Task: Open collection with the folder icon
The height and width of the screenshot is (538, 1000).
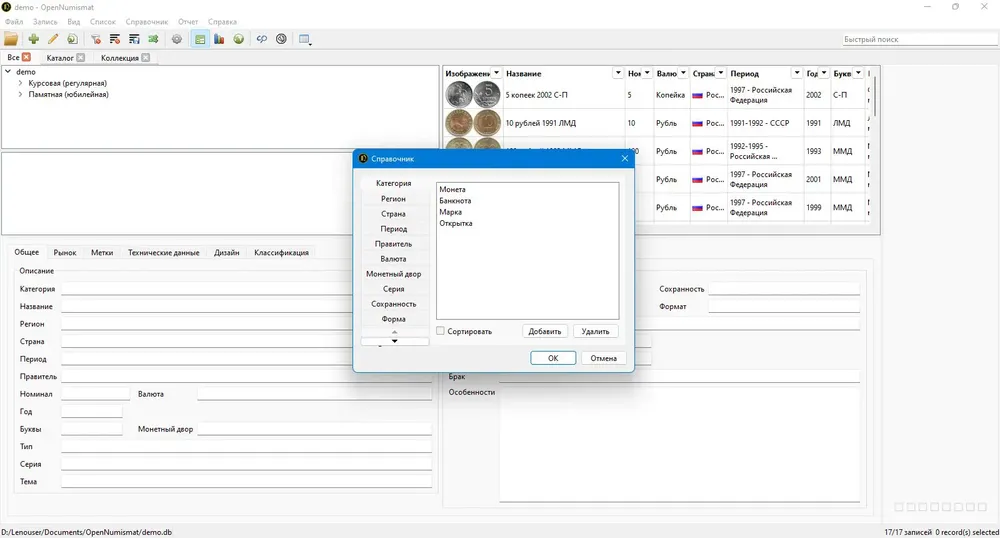Action: (11, 39)
